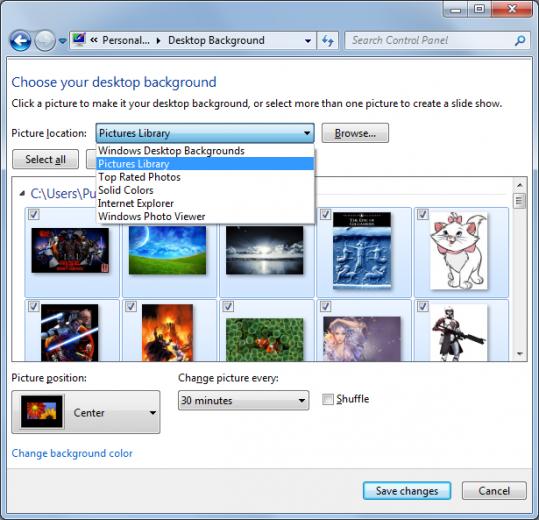Click the search magnifier icon
This screenshot has width=539, height=520.
click(520, 41)
